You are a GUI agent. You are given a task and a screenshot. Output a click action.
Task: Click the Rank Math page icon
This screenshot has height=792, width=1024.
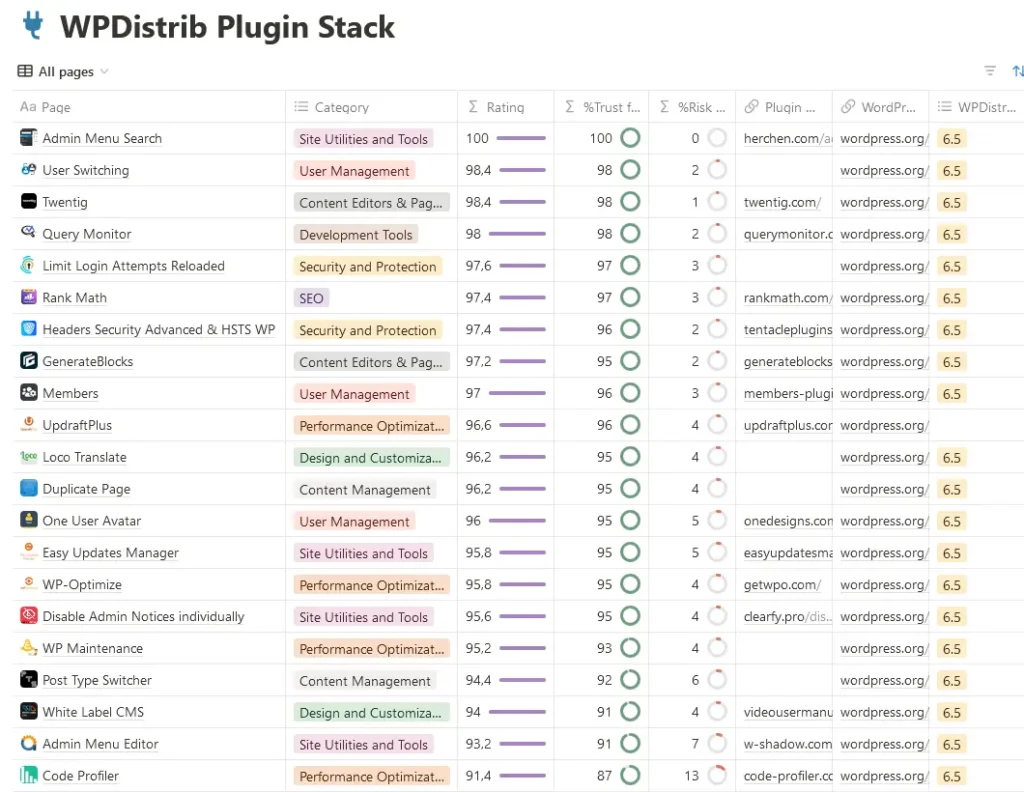tap(29, 297)
